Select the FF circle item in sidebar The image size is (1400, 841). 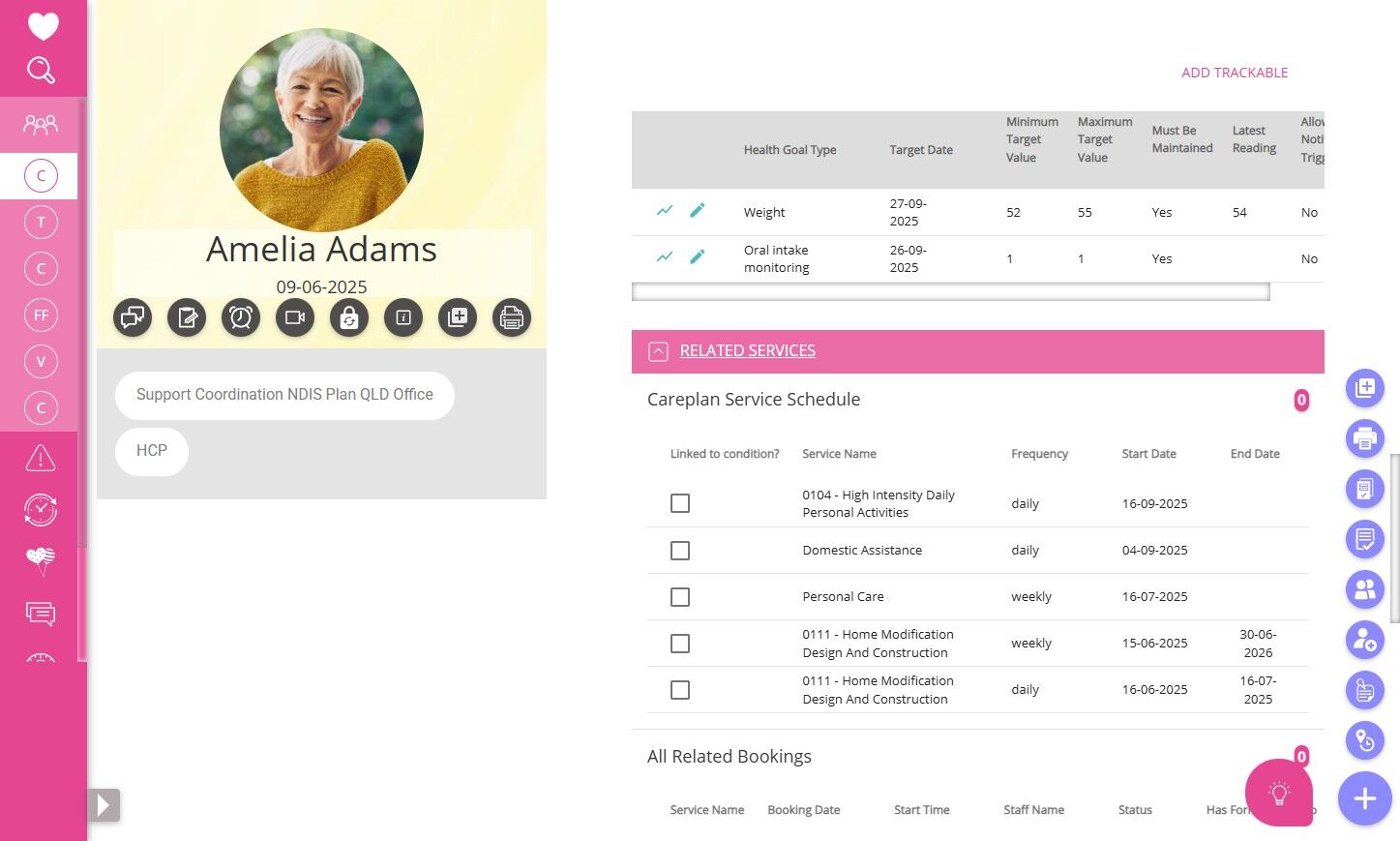41,315
